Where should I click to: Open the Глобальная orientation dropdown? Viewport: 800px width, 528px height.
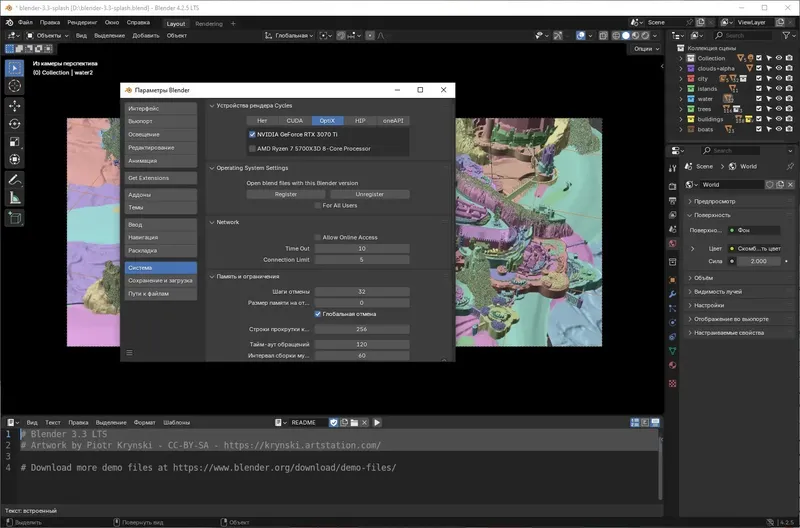291,35
